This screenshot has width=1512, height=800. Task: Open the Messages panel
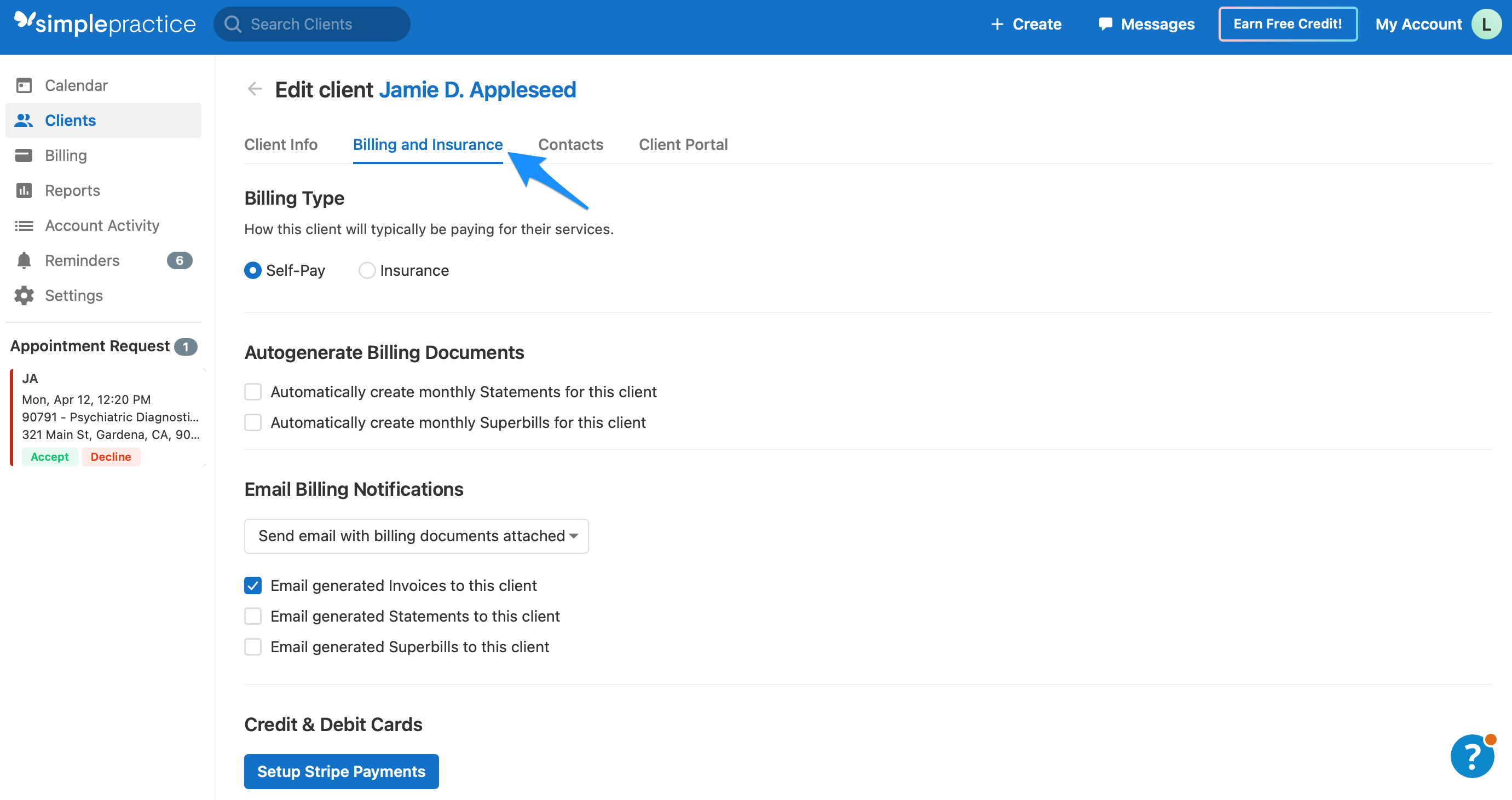pos(1145,24)
